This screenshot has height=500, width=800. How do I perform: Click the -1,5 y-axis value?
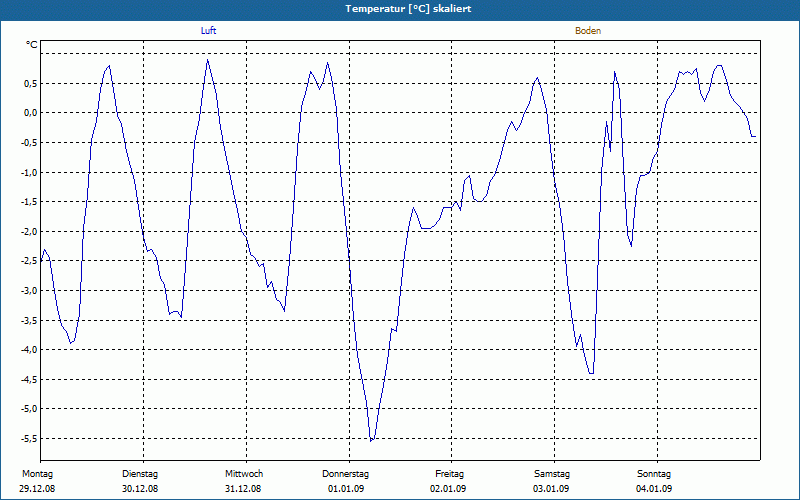click(x=28, y=202)
